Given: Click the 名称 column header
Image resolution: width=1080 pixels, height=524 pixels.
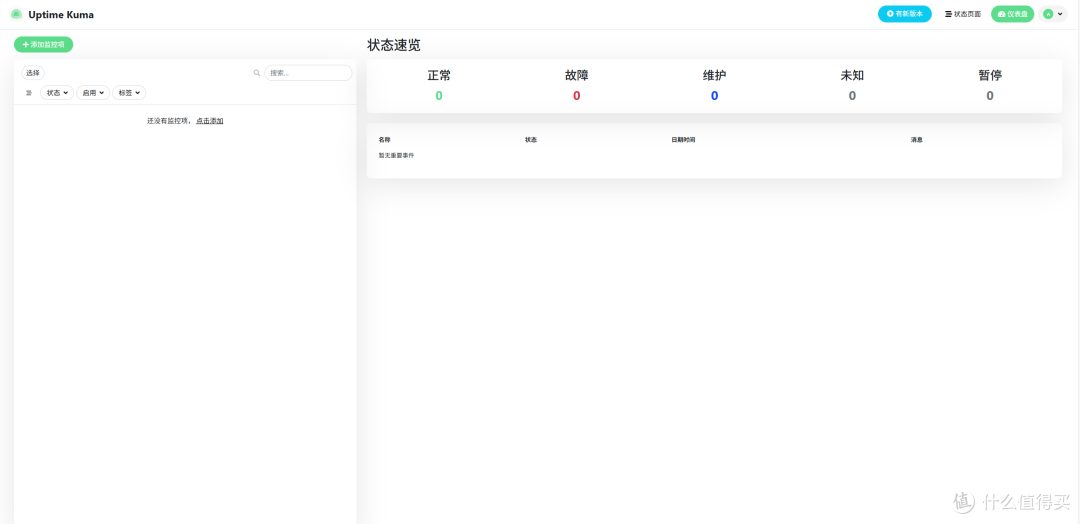Looking at the screenshot, I should pos(384,140).
